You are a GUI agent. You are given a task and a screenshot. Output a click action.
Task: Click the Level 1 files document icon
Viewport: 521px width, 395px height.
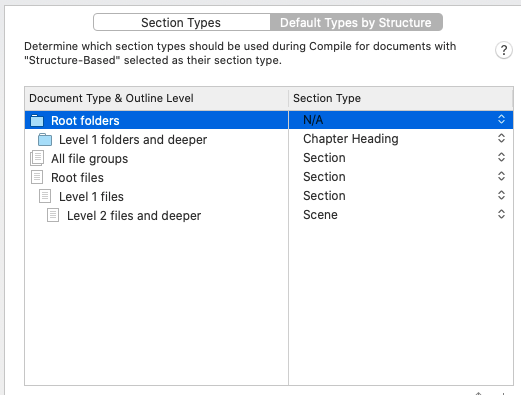[x=45, y=196]
